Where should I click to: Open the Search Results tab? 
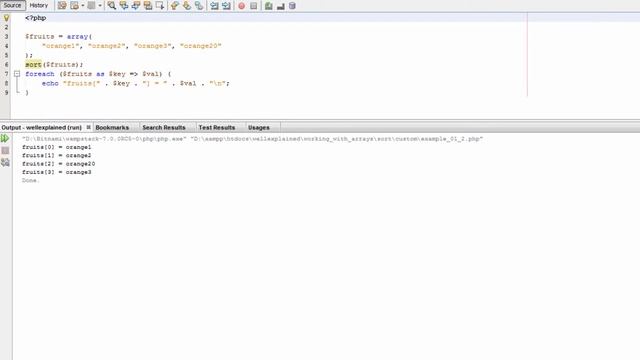(x=164, y=127)
